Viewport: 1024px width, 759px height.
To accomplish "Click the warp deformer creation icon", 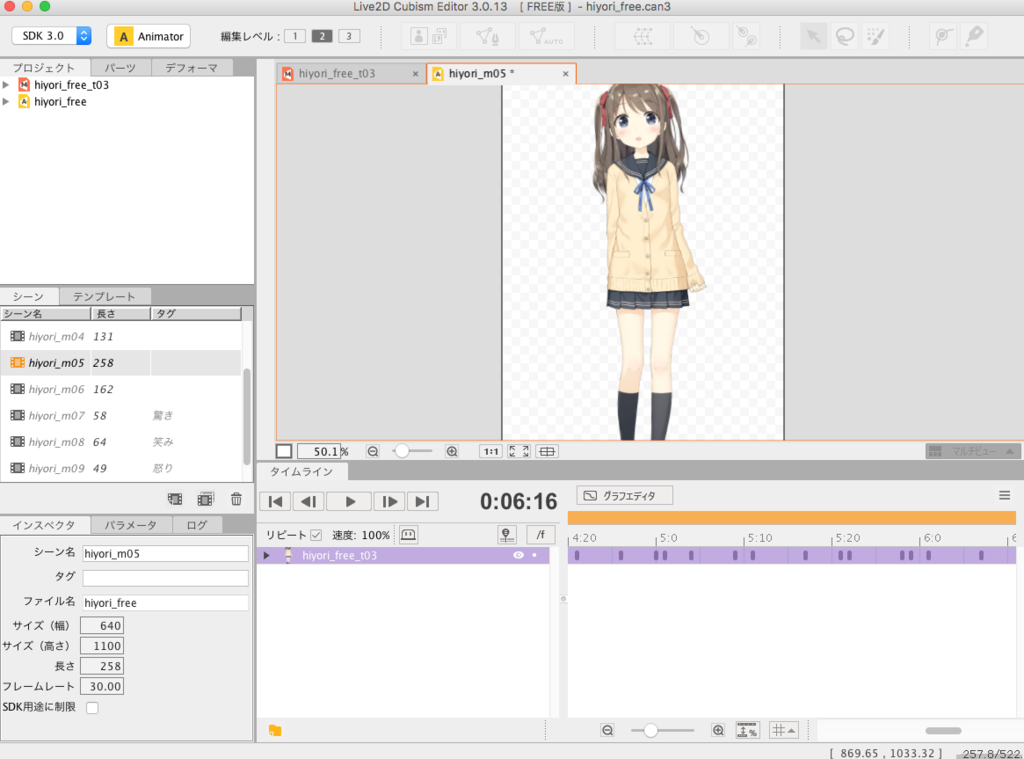I will click(x=643, y=36).
